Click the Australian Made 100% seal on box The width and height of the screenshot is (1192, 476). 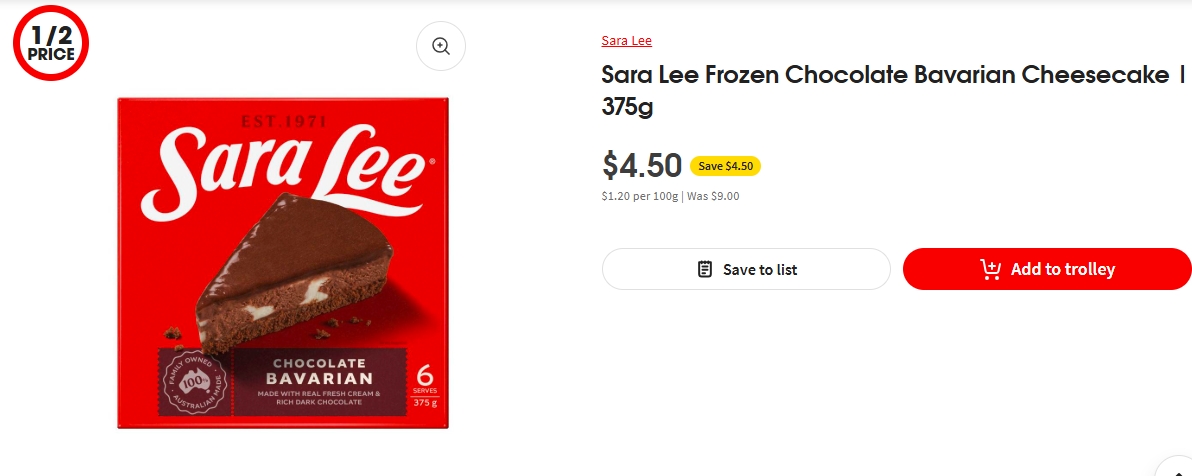194,383
